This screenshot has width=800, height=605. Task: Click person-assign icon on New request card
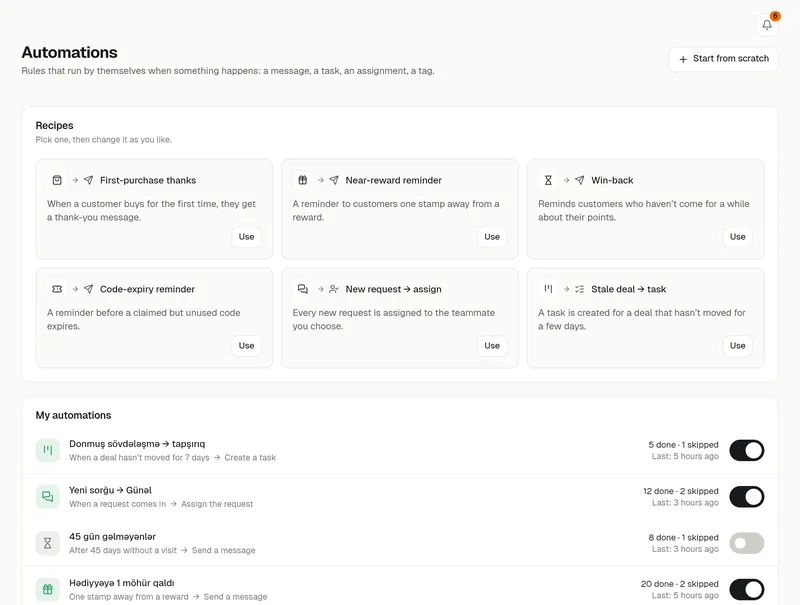(x=334, y=289)
